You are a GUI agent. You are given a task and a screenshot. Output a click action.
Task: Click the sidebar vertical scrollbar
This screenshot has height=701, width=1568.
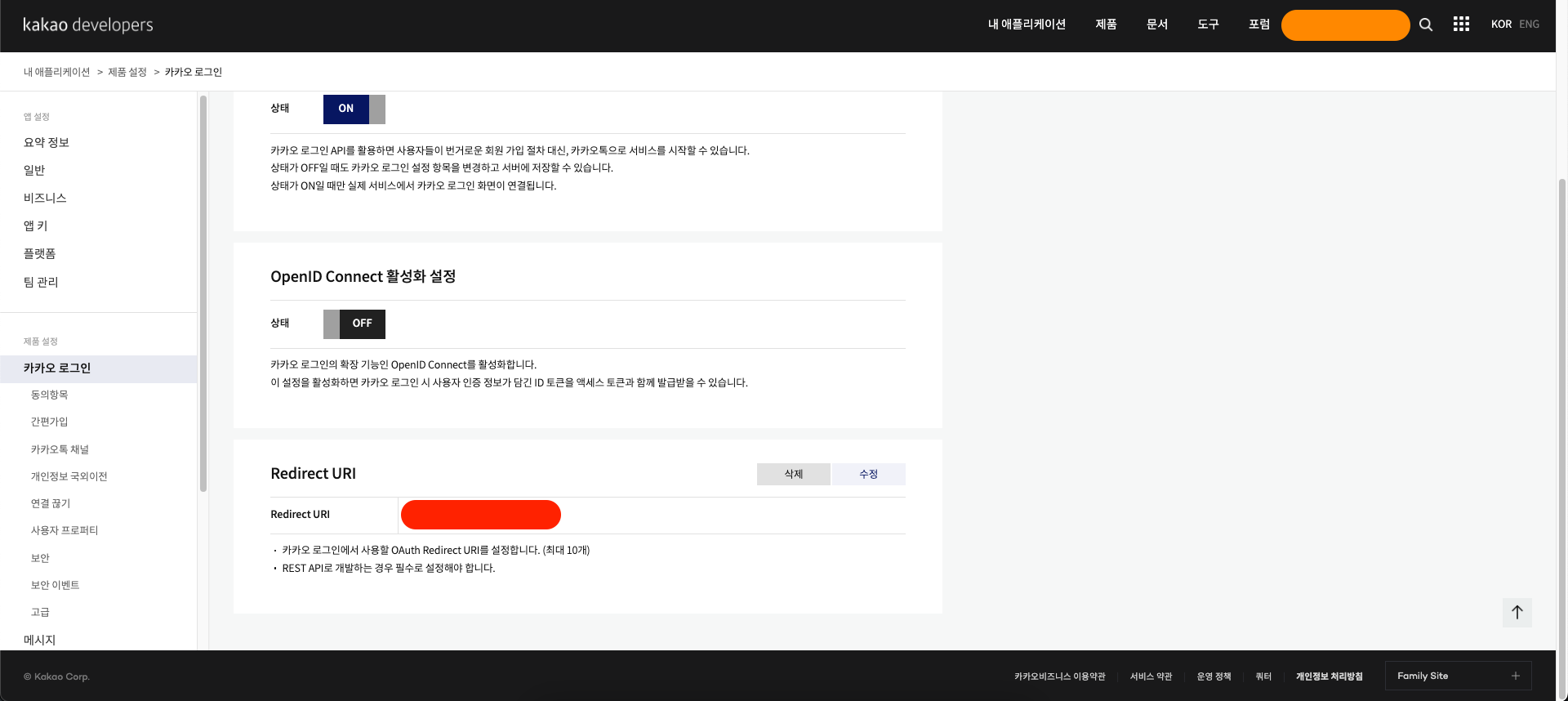coord(203,294)
